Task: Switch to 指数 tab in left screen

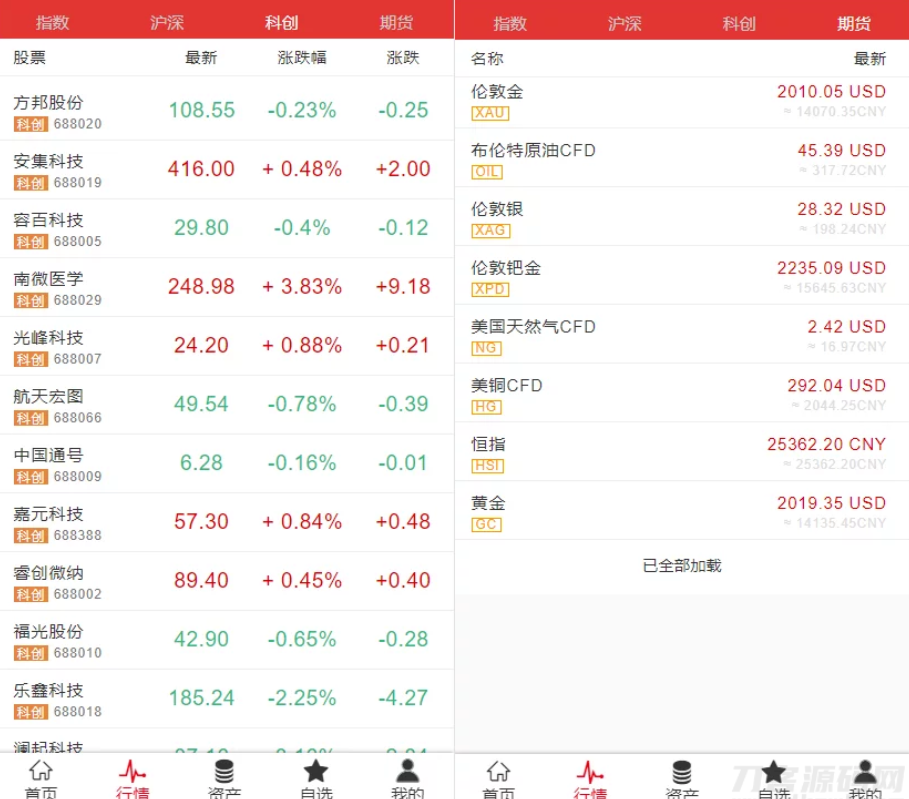Action: 52,23
